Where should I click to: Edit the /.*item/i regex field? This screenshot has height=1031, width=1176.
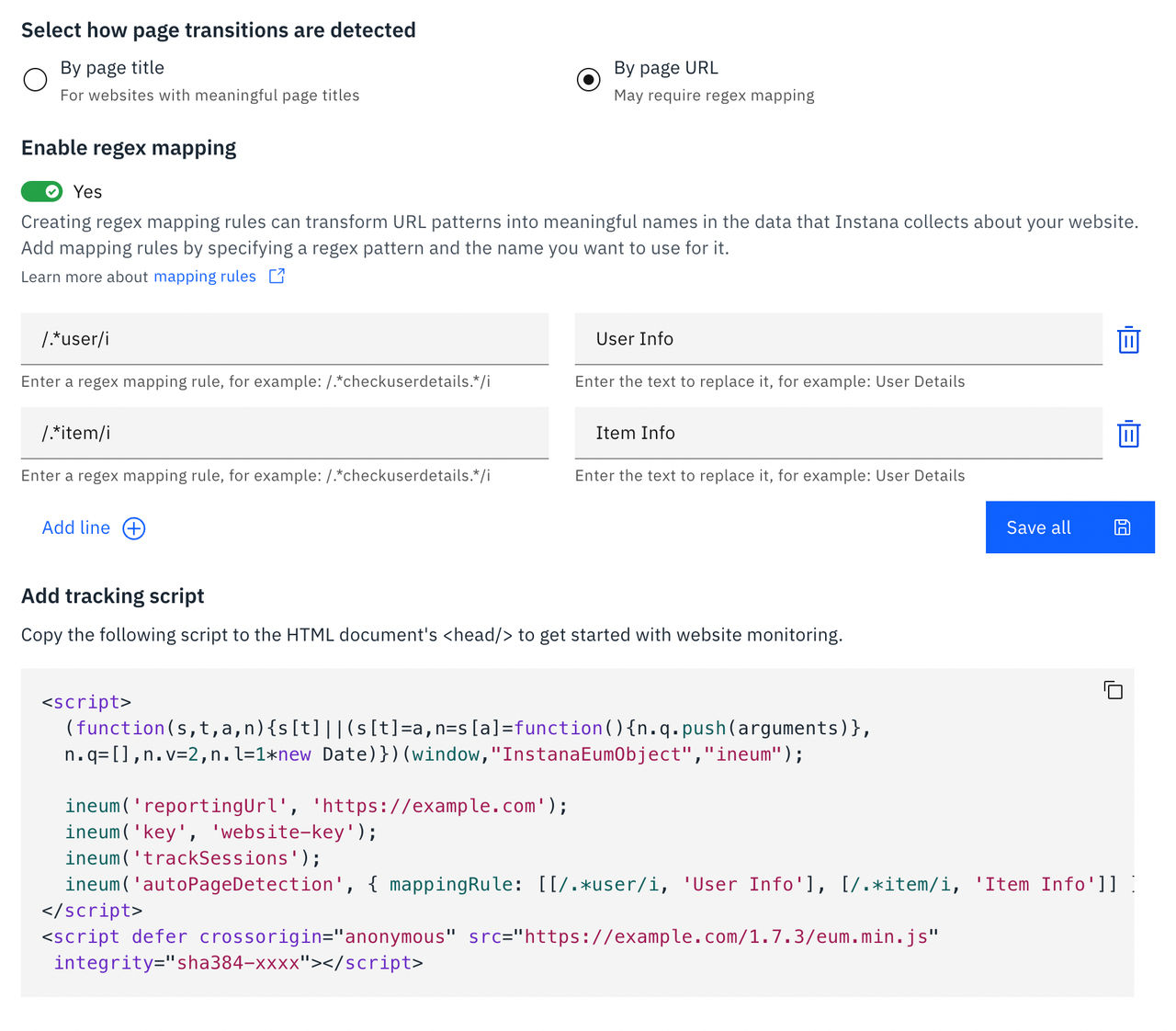pos(285,433)
